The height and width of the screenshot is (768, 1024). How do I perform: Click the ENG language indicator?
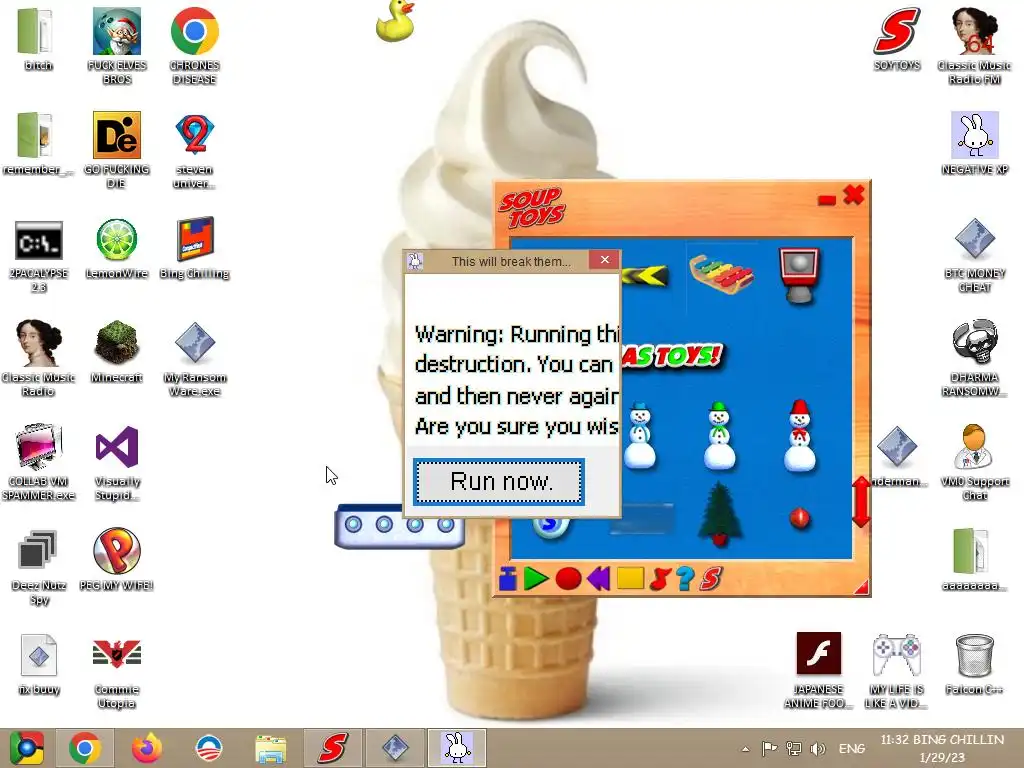852,749
